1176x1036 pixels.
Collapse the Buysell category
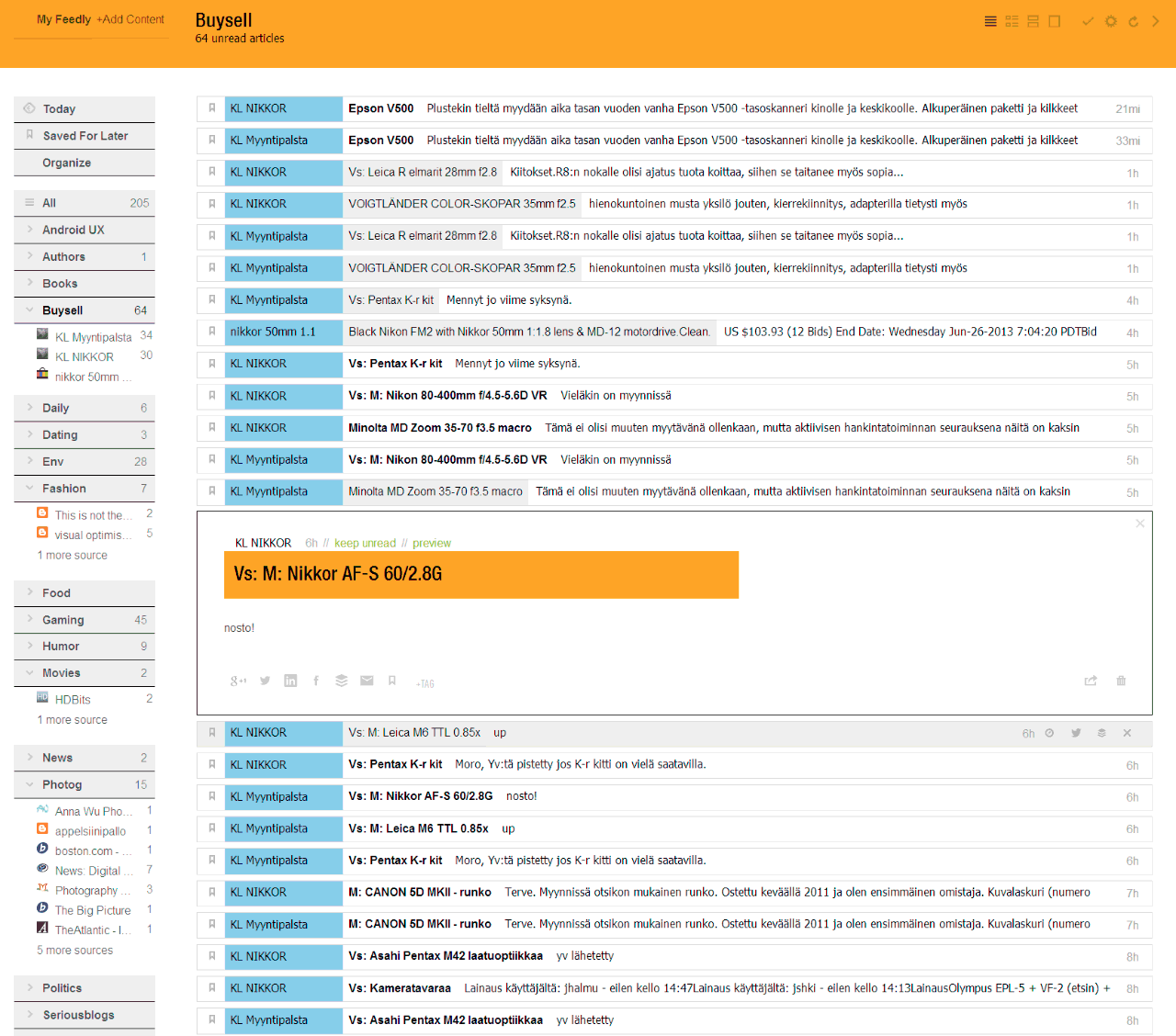(x=29, y=310)
